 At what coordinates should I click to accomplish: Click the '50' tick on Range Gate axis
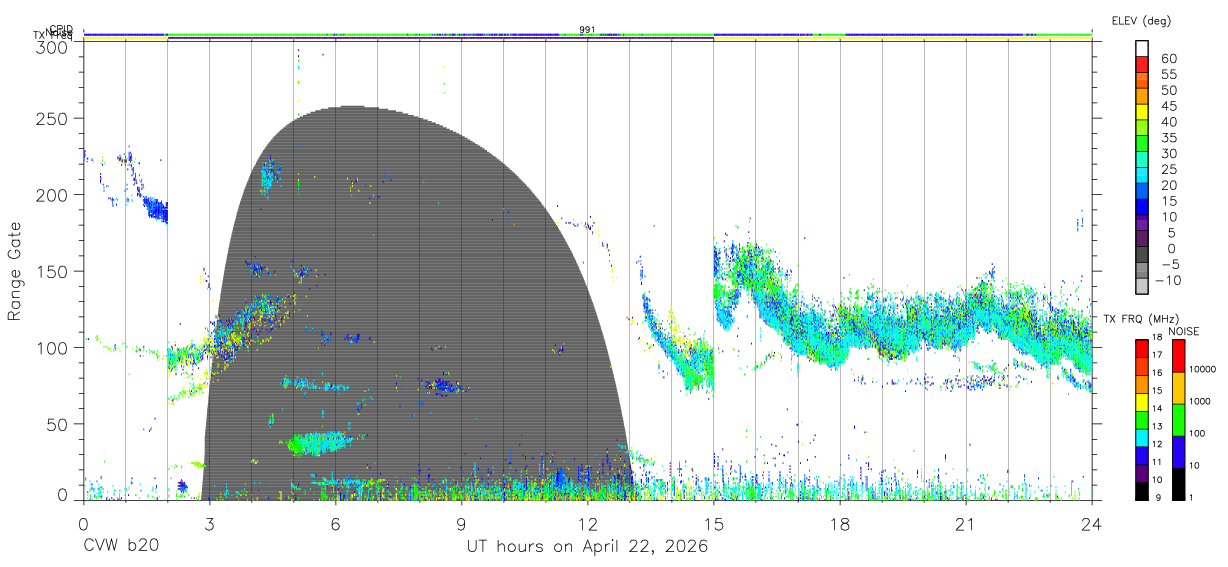coord(57,424)
